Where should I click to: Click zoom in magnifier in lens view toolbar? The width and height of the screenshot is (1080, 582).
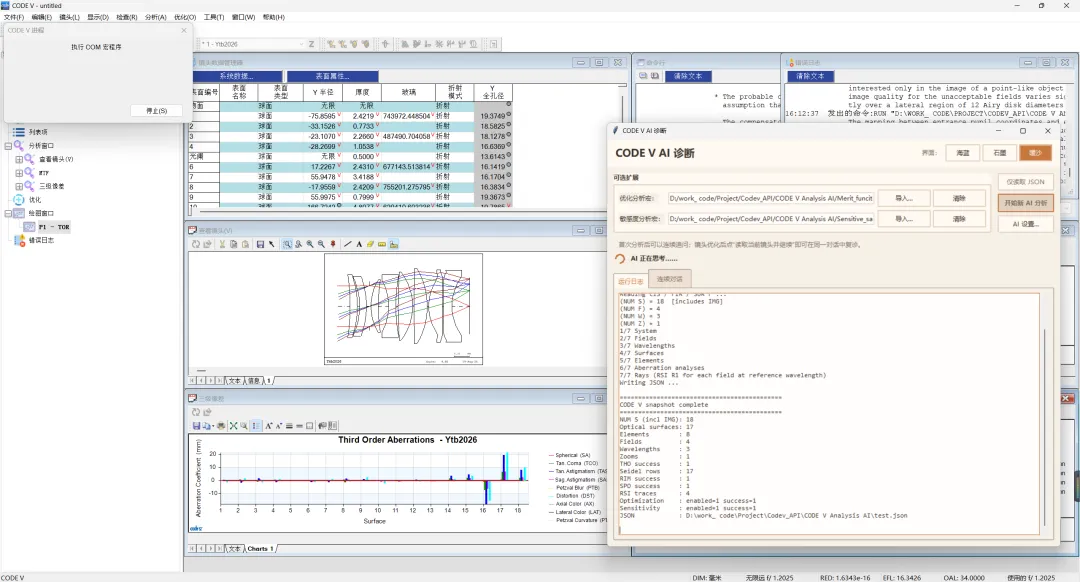310,245
